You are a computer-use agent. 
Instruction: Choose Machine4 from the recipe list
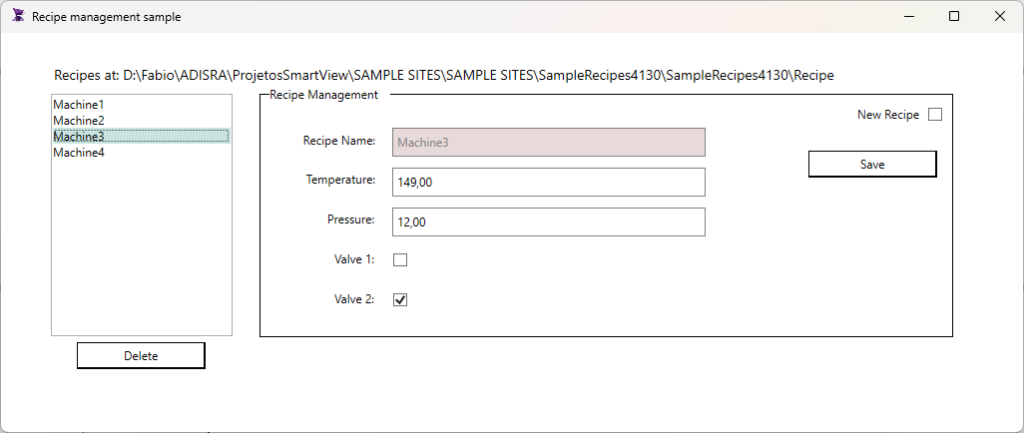pyautogui.click(x=79, y=152)
